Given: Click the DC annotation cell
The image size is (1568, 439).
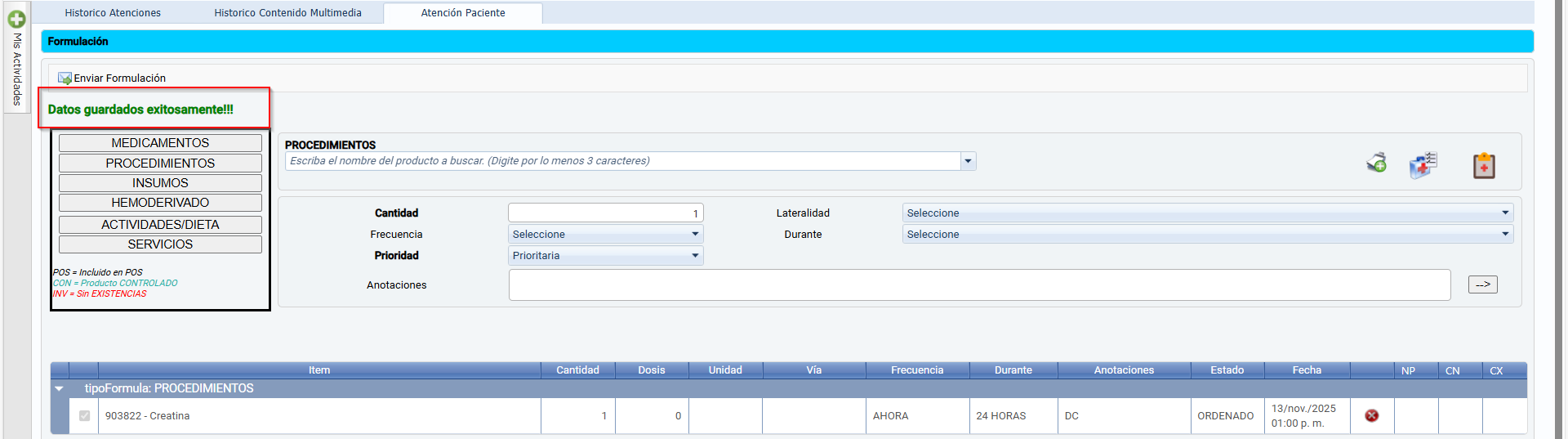Looking at the screenshot, I should 1124,416.
